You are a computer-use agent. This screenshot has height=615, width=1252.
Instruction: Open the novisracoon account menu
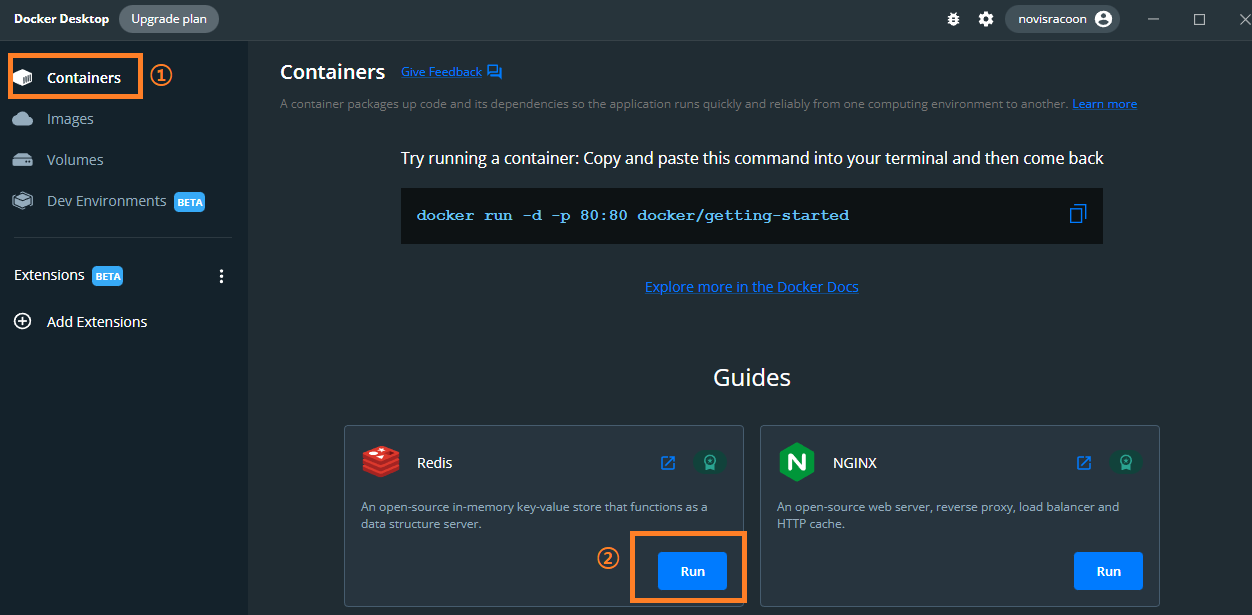[x=1061, y=19]
